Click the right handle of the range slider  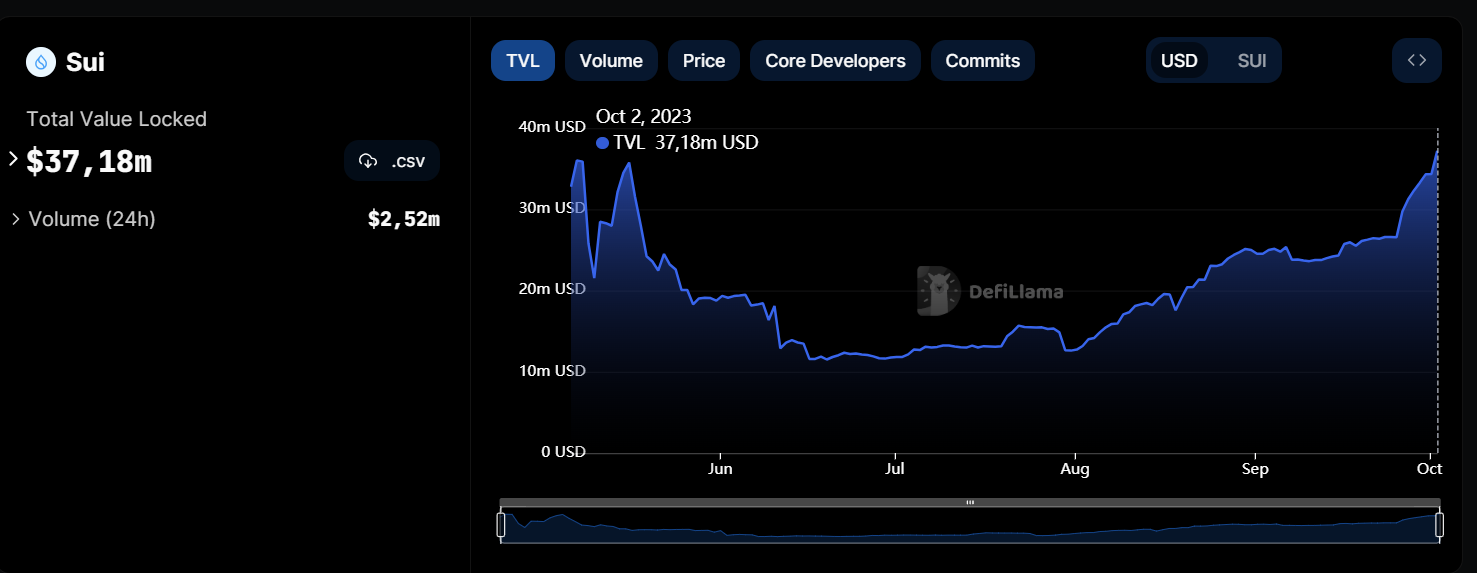1439,525
